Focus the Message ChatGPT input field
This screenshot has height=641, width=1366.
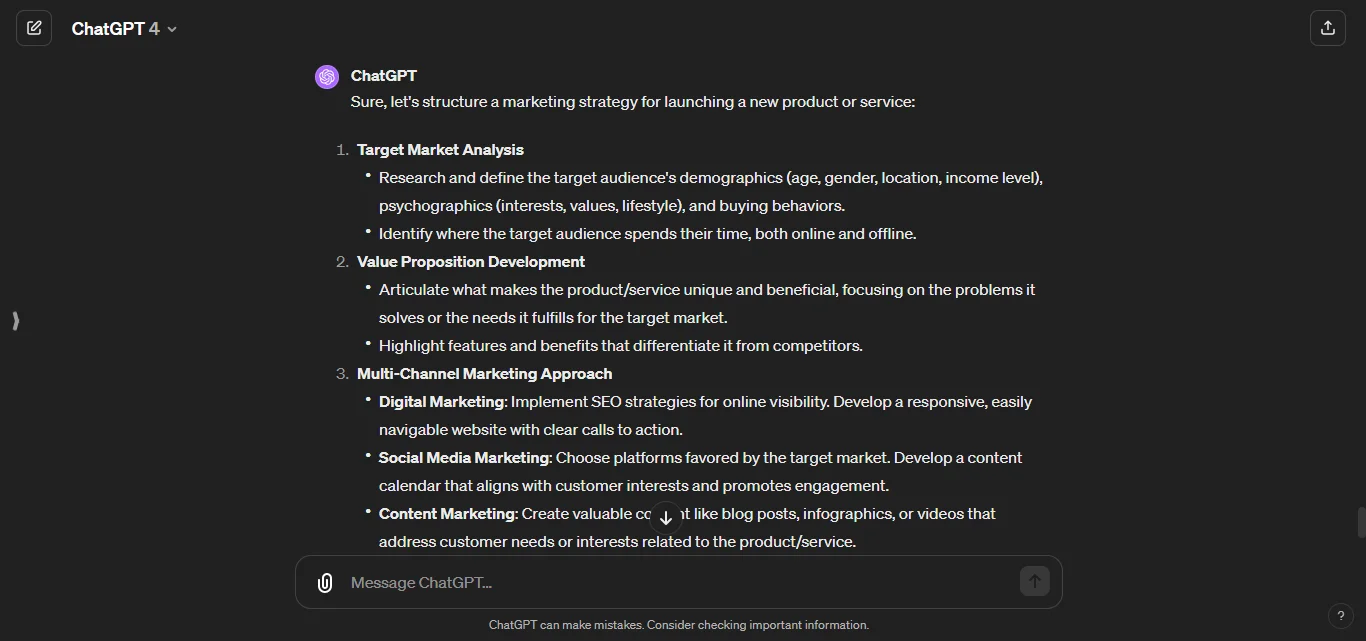(x=680, y=583)
